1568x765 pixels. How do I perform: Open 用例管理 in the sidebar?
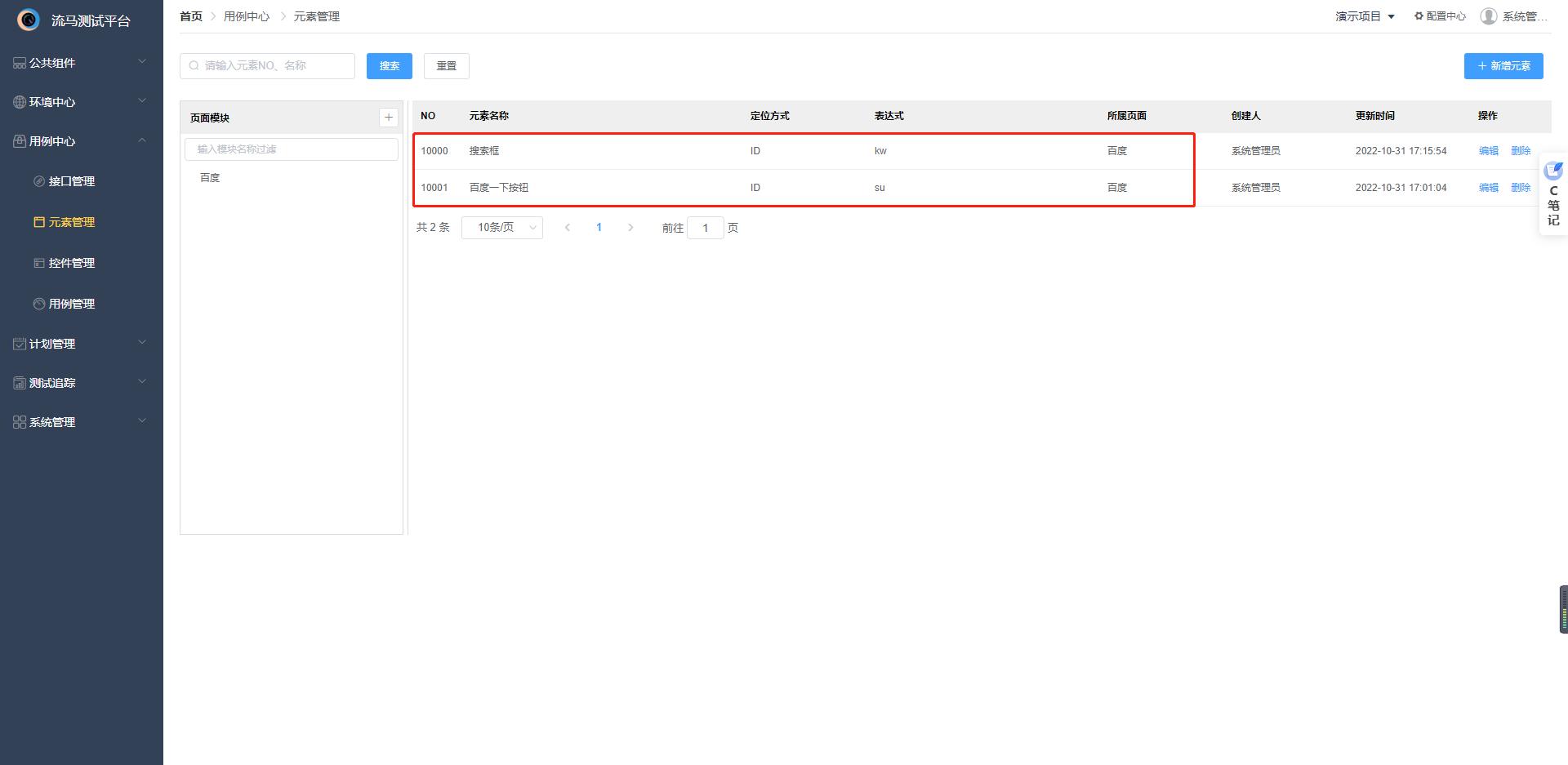point(82,304)
